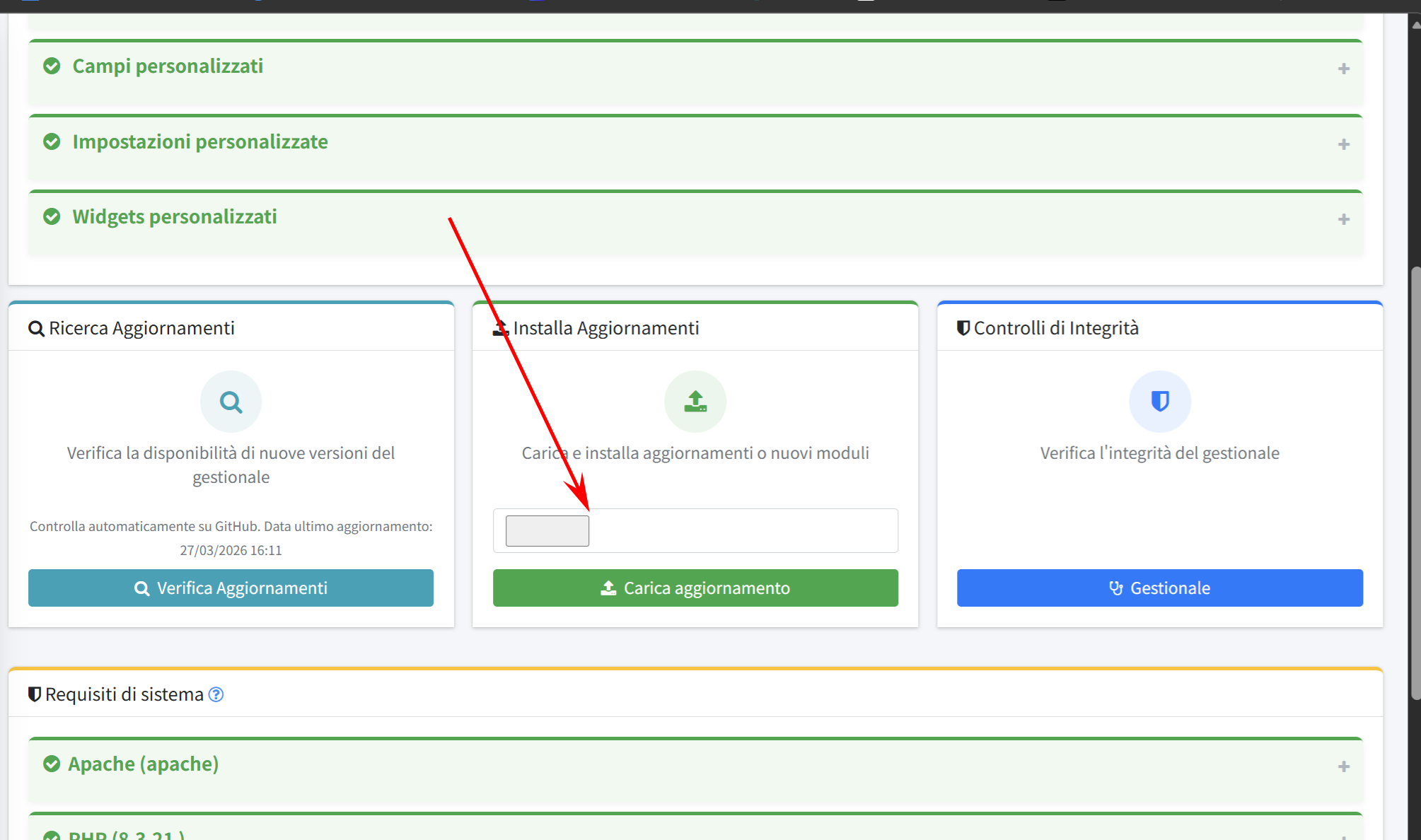Click the Widgets personalizzati heading text
The height and width of the screenshot is (840, 1421).
click(x=175, y=217)
